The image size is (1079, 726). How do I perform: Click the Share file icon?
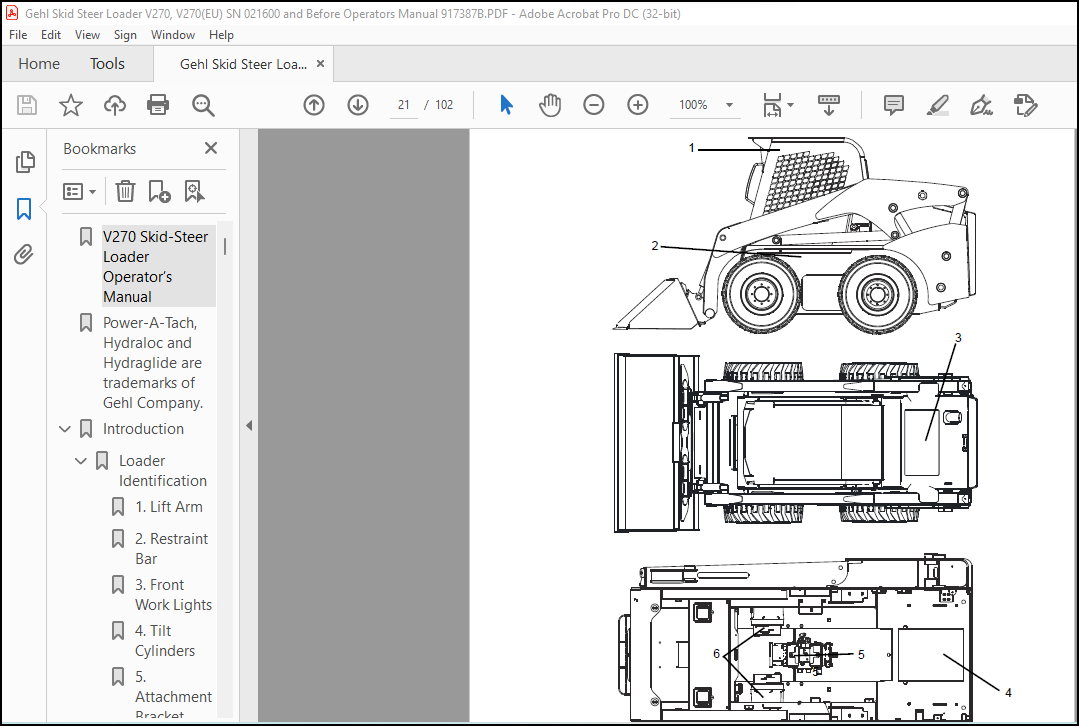pyautogui.click(x=1025, y=105)
